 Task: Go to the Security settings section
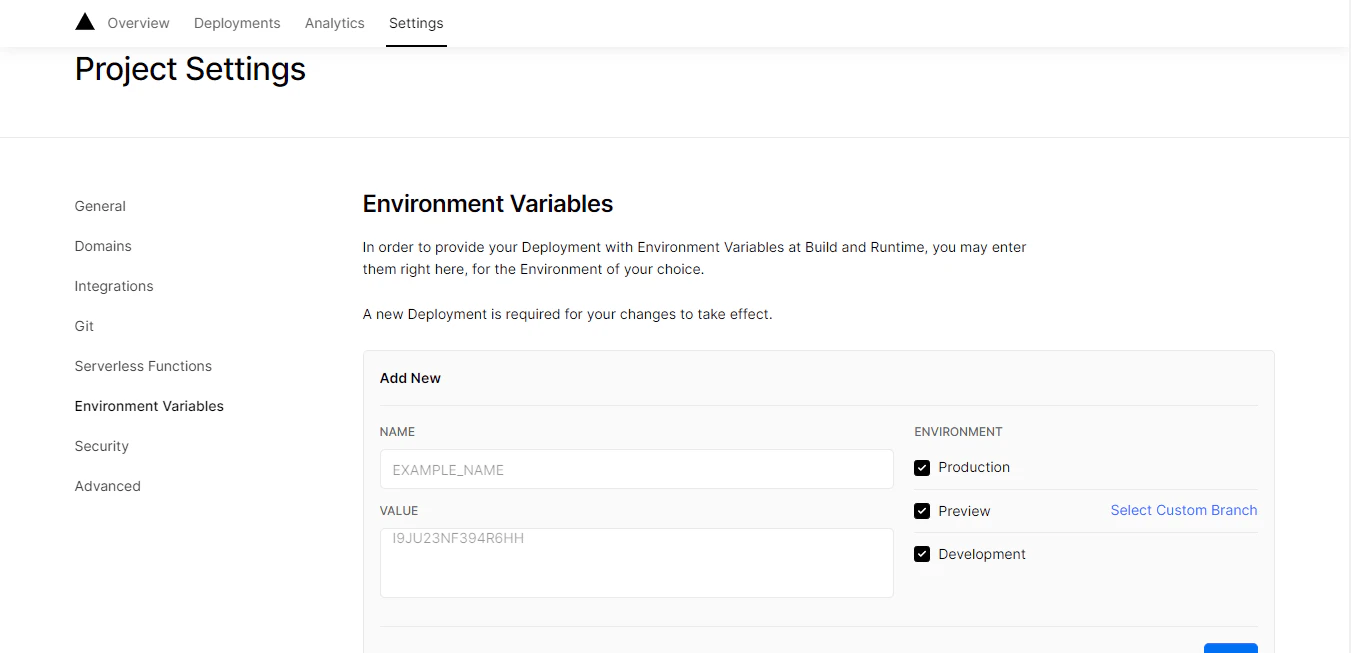(101, 446)
